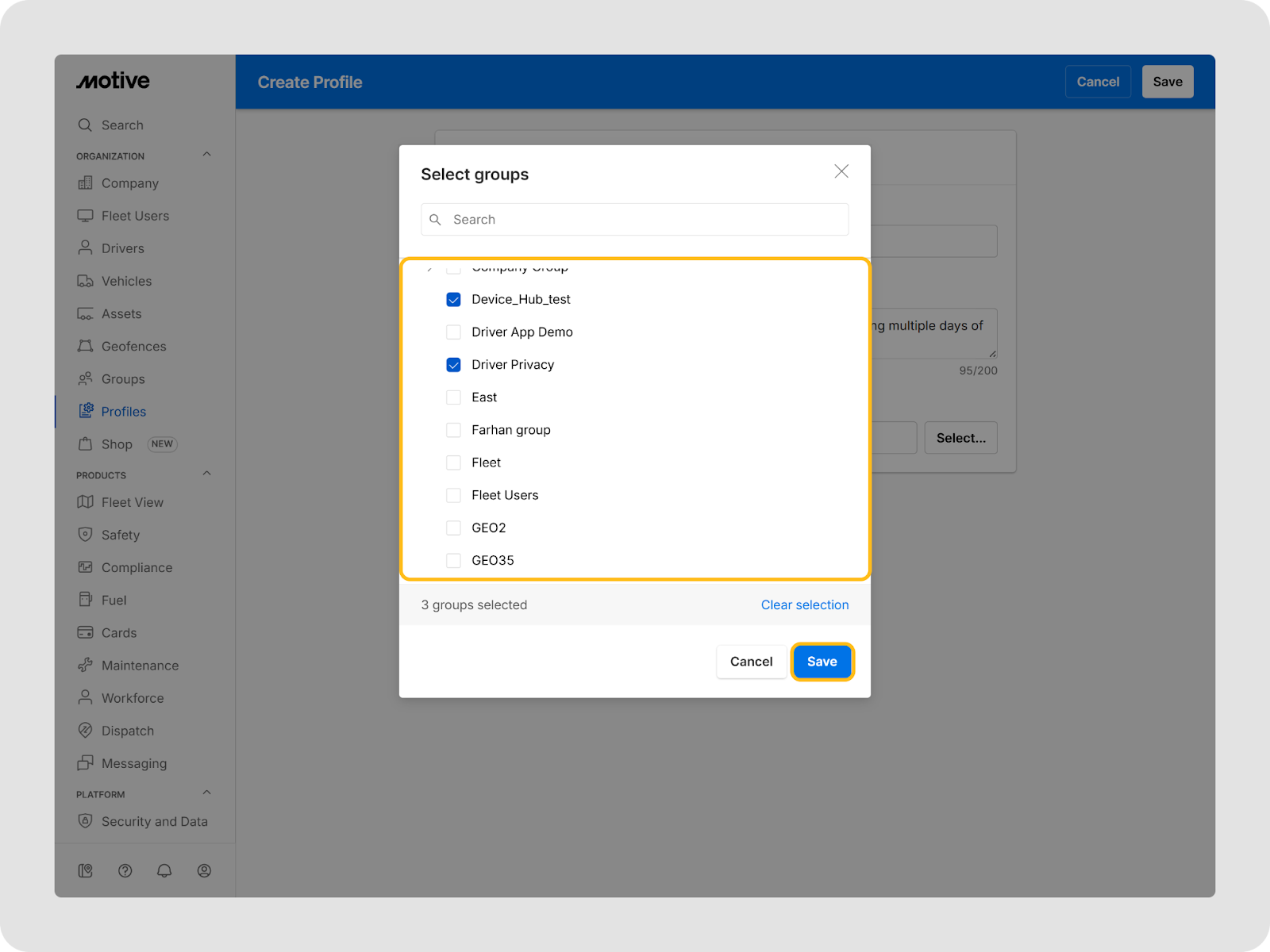Click the Vehicles truck icon
1270x952 pixels.
(85, 281)
